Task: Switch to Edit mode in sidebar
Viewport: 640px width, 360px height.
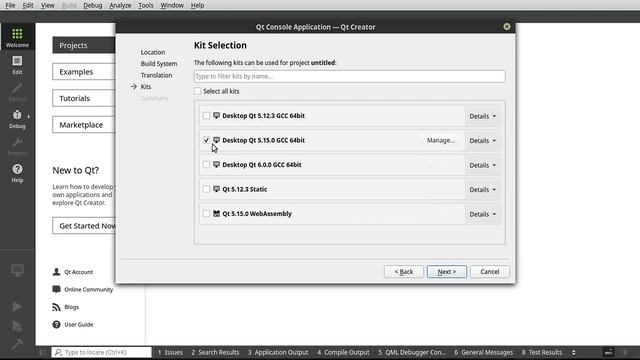Action: pyautogui.click(x=17, y=65)
